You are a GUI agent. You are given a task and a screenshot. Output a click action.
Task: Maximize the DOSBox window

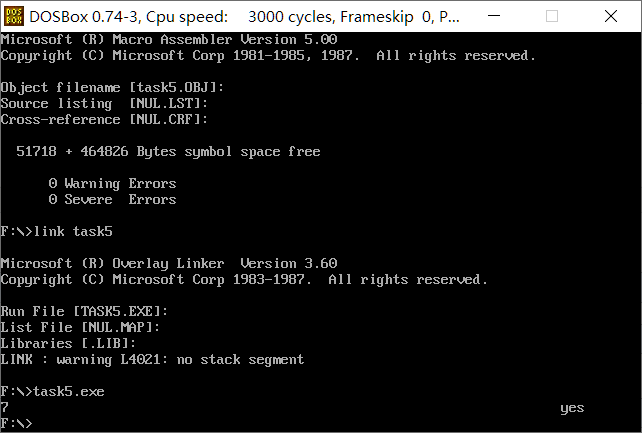(x=552, y=16)
